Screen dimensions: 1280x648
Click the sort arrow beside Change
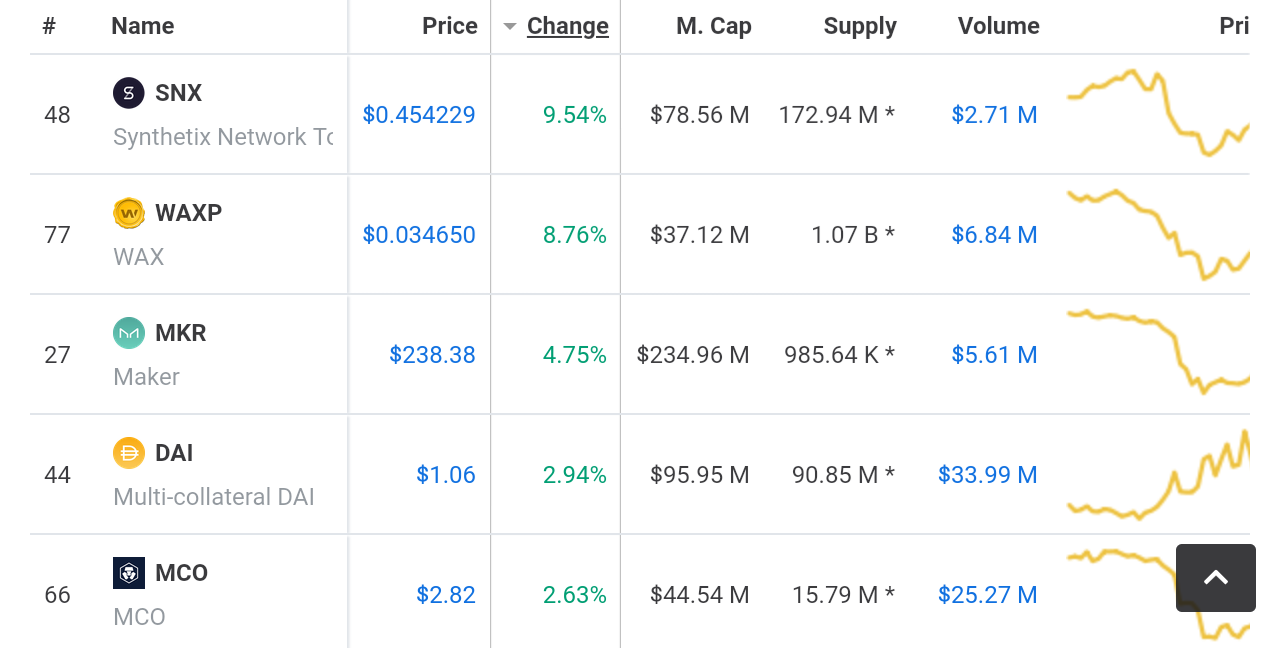point(510,27)
